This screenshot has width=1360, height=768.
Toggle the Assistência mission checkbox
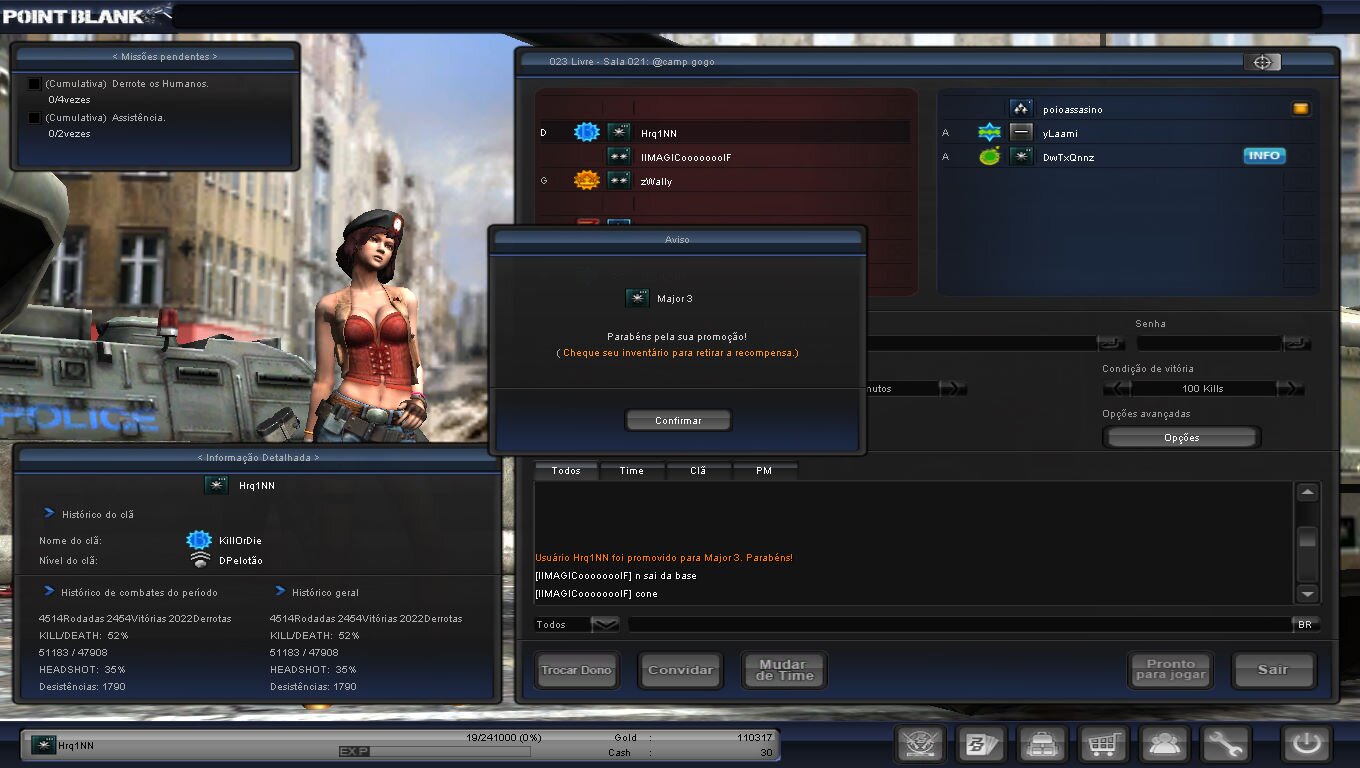click(x=35, y=118)
